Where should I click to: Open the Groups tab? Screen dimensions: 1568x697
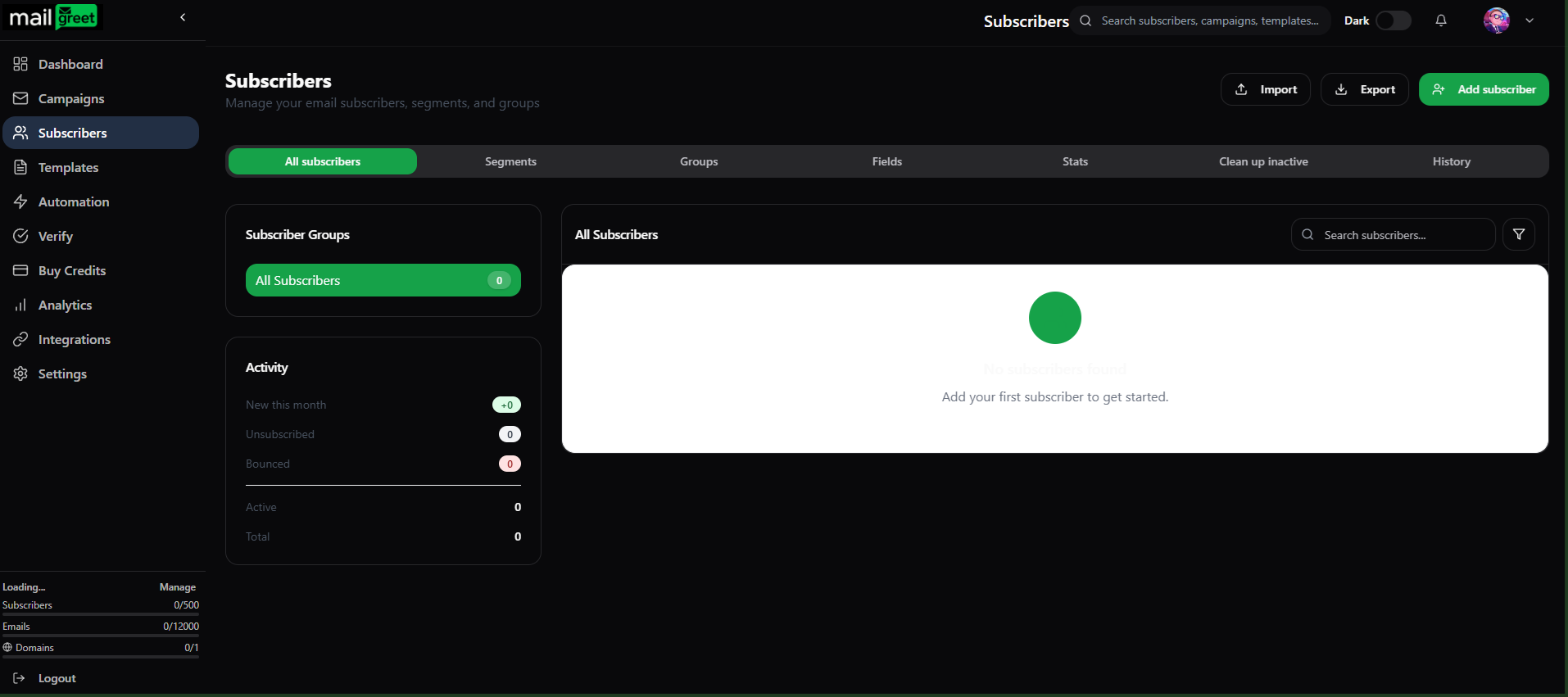699,161
